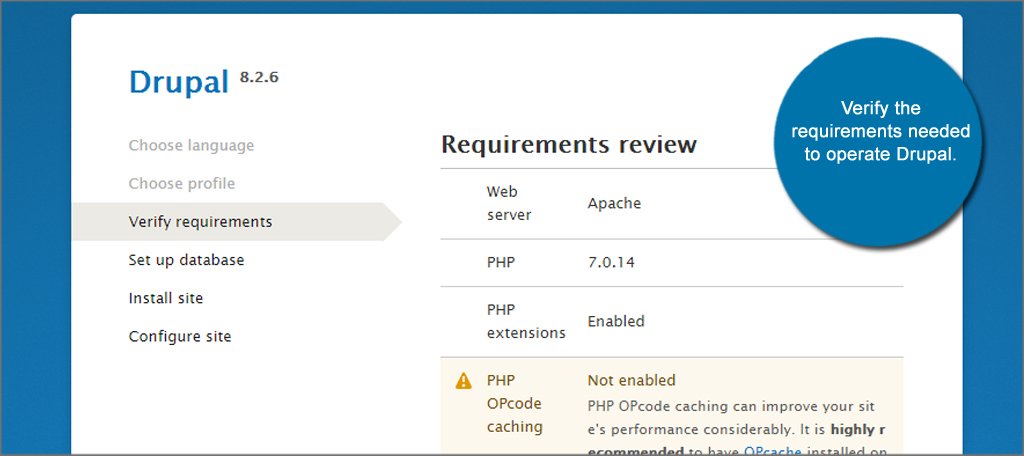Viewport: 1024px width, 456px height.
Task: Select the Verify requirements step
Action: click(200, 222)
